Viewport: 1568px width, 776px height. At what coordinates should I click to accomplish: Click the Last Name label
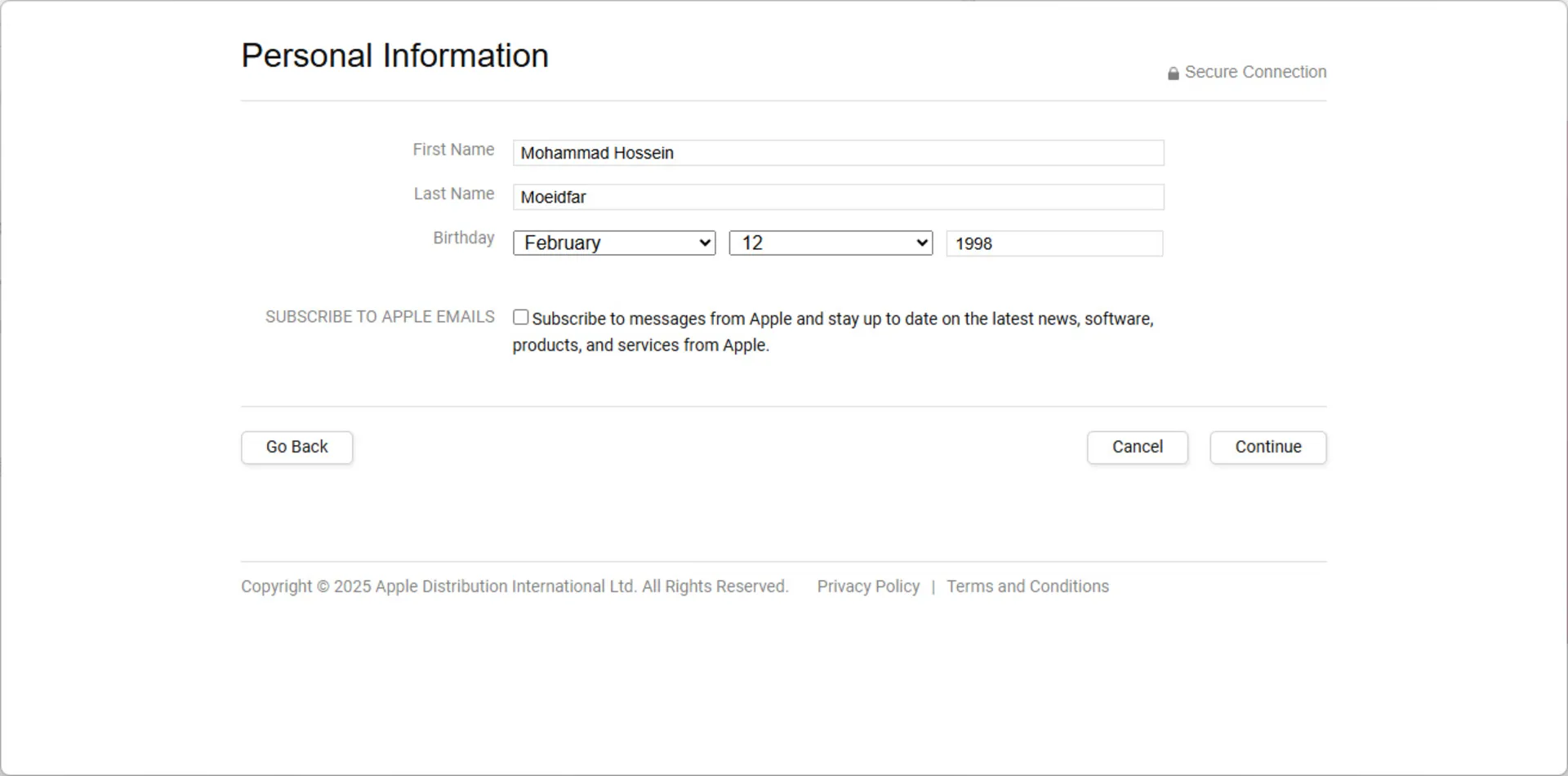(x=453, y=194)
